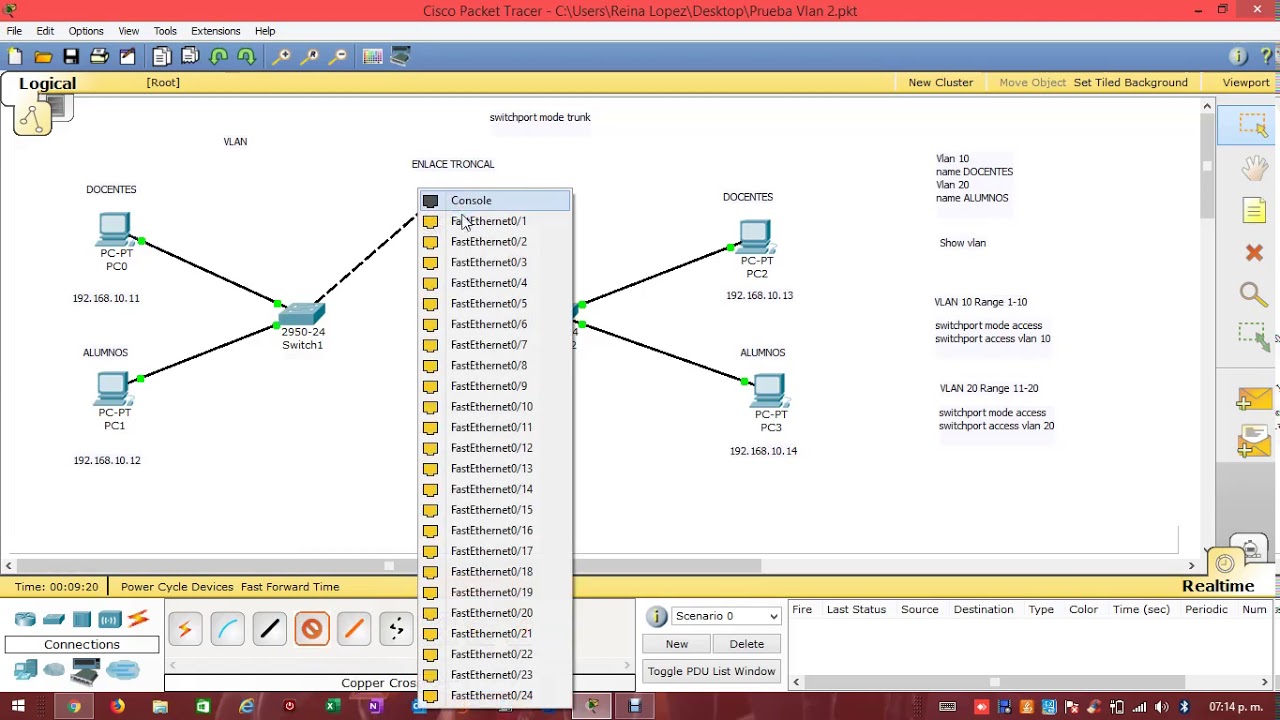Pick the Place Note tool
Screen dimensions: 1280x720
[1254, 210]
